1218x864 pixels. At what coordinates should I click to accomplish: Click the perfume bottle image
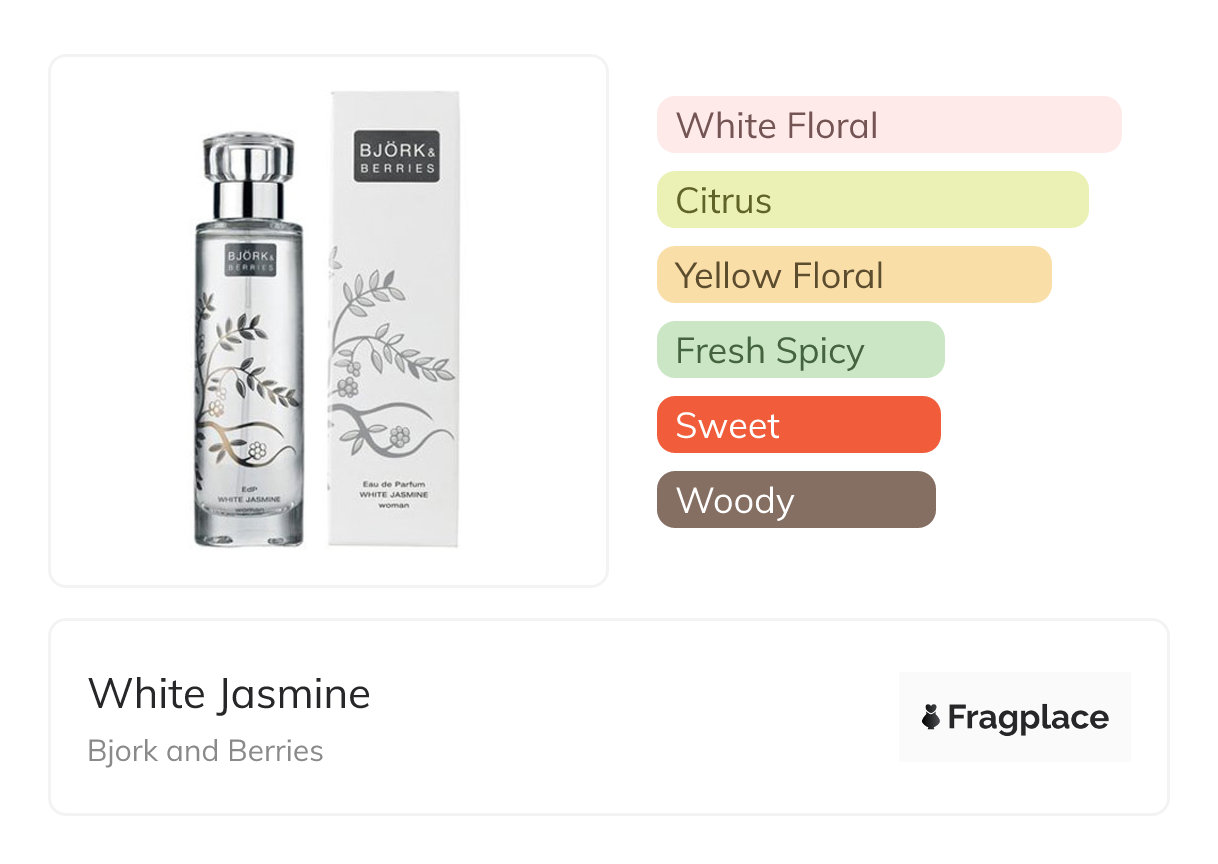pos(248,400)
